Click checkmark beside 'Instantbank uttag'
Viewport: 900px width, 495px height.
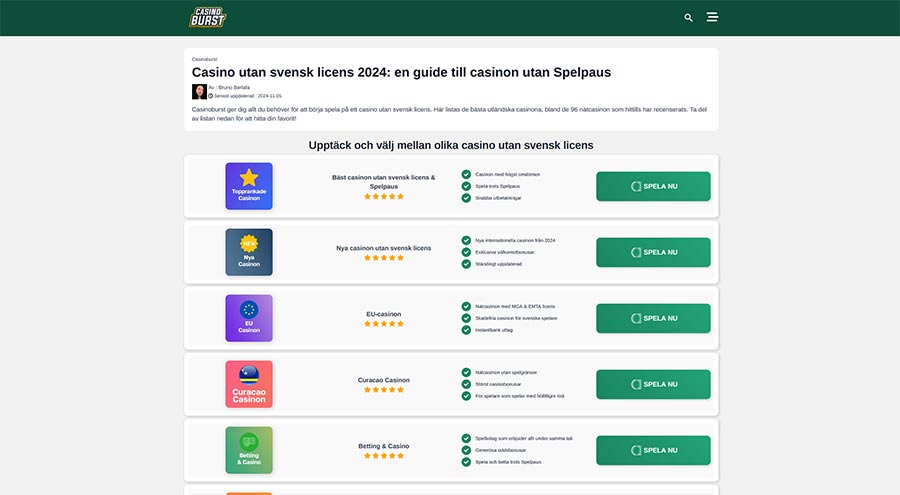(466, 330)
